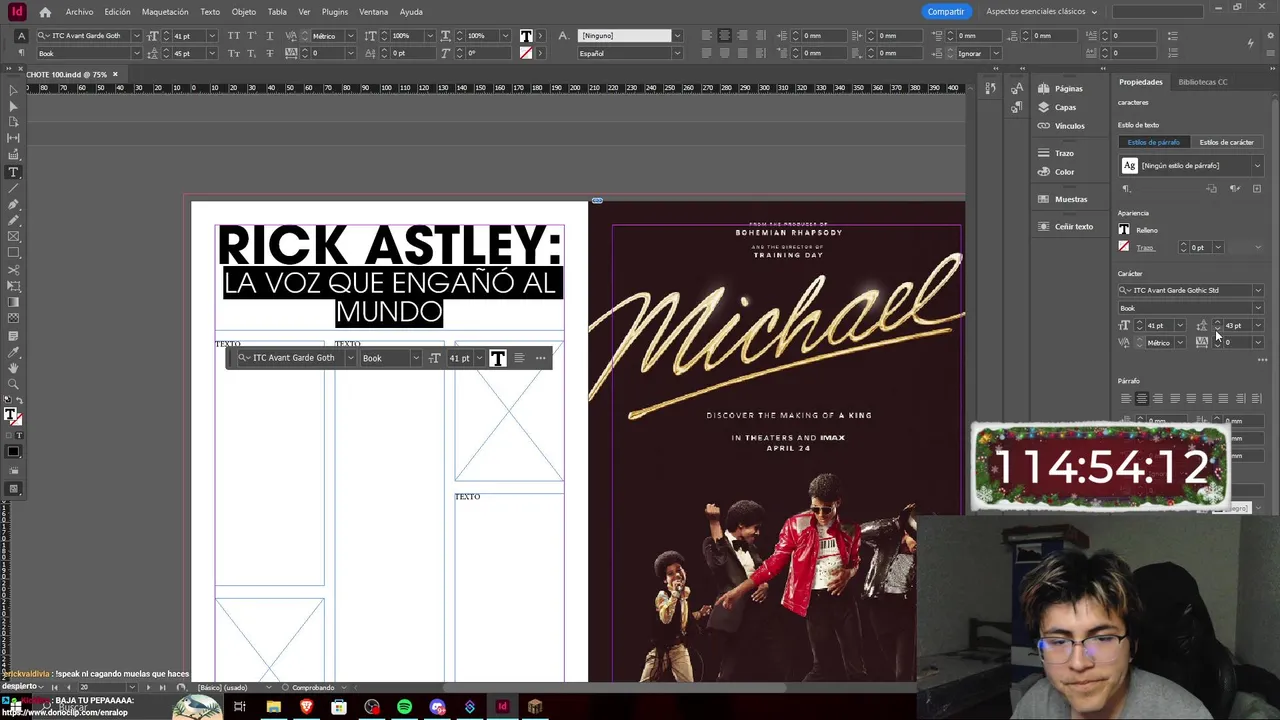The height and width of the screenshot is (720, 1280).
Task: Close the CHOTE 100.indd document tab
Action: 115,74
